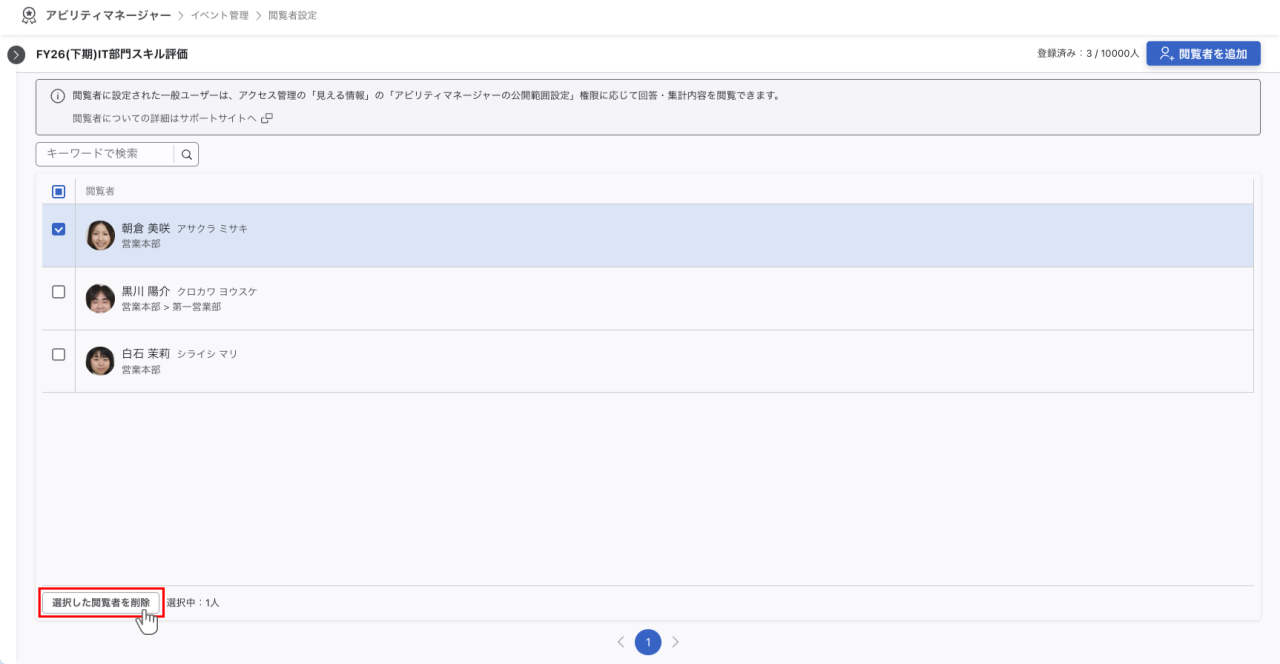The height and width of the screenshot is (664, 1280).
Task: Click the Ability Manager medal logo icon
Action: tap(29, 15)
